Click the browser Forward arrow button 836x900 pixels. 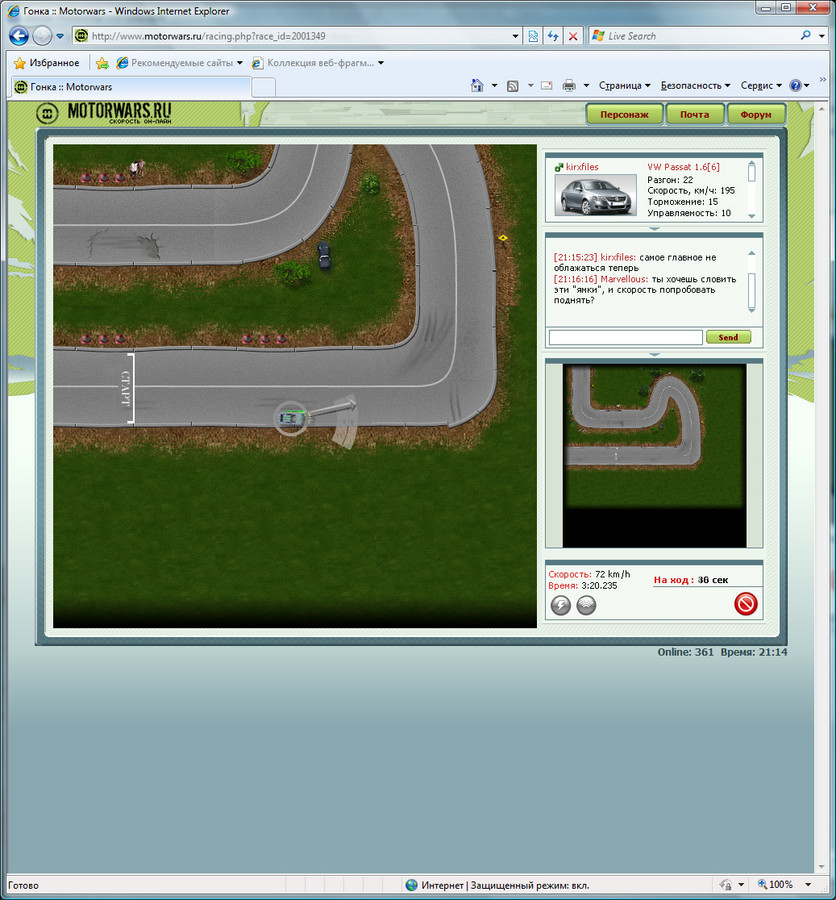click(42, 36)
